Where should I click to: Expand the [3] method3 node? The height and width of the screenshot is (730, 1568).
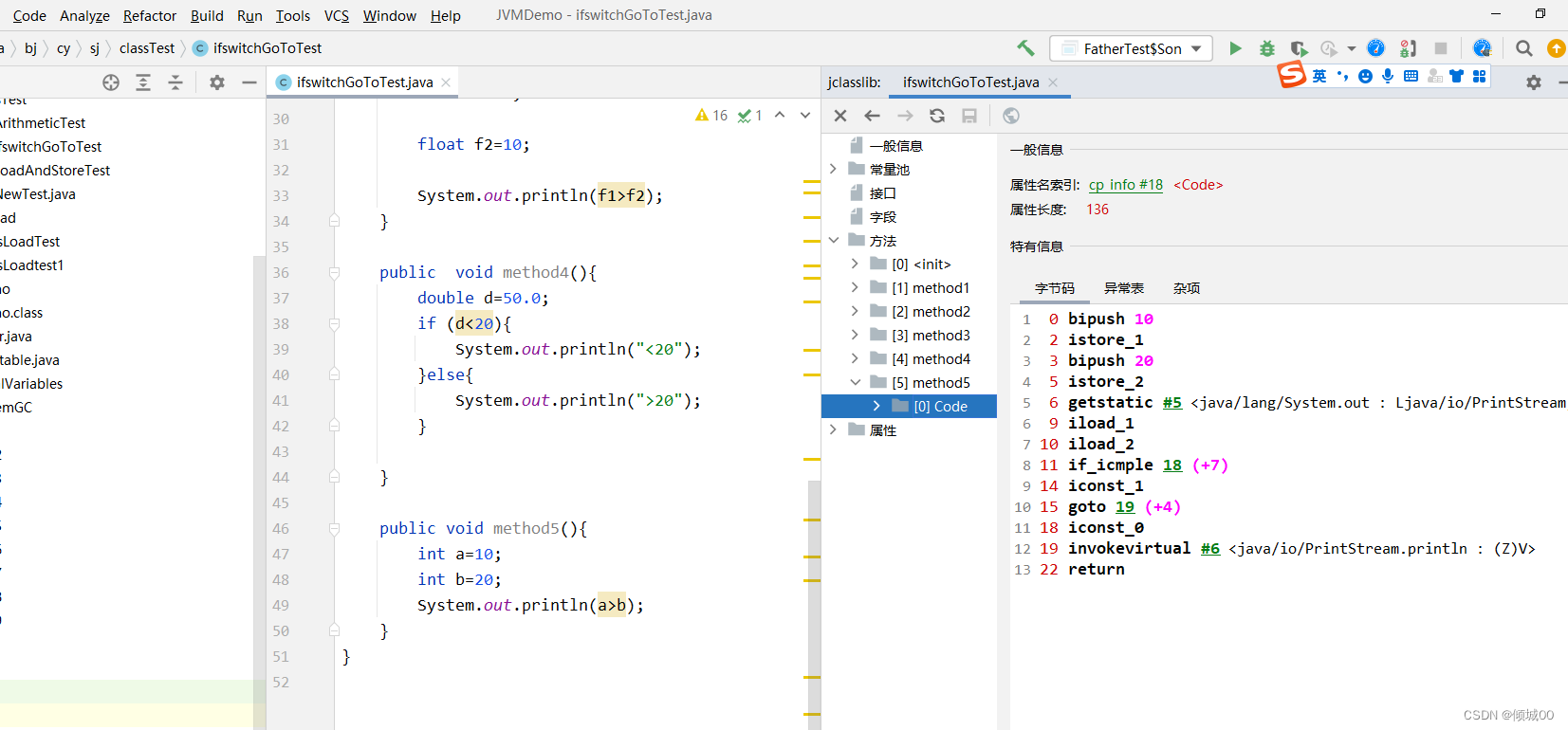(x=856, y=335)
